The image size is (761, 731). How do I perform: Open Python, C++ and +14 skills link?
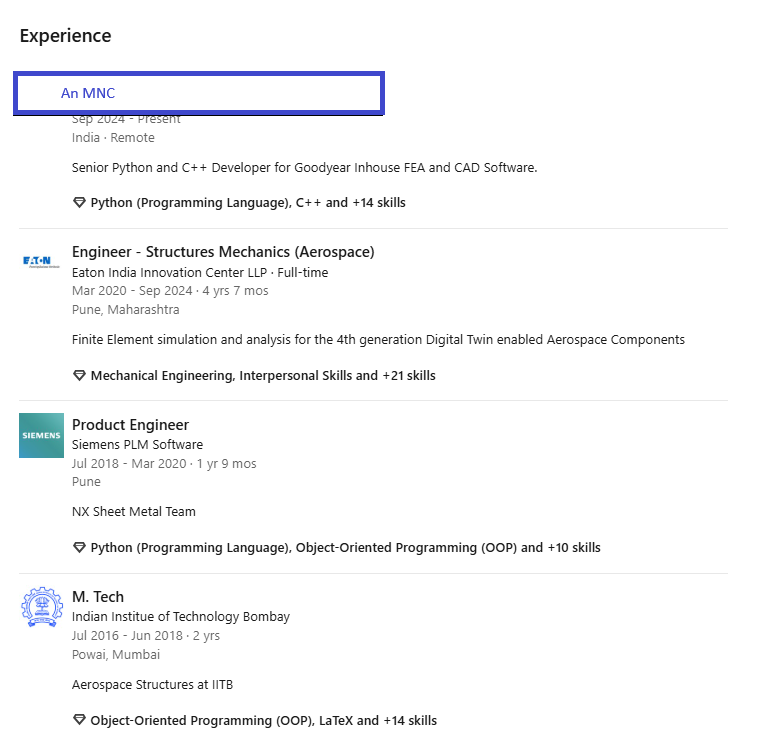tap(248, 203)
